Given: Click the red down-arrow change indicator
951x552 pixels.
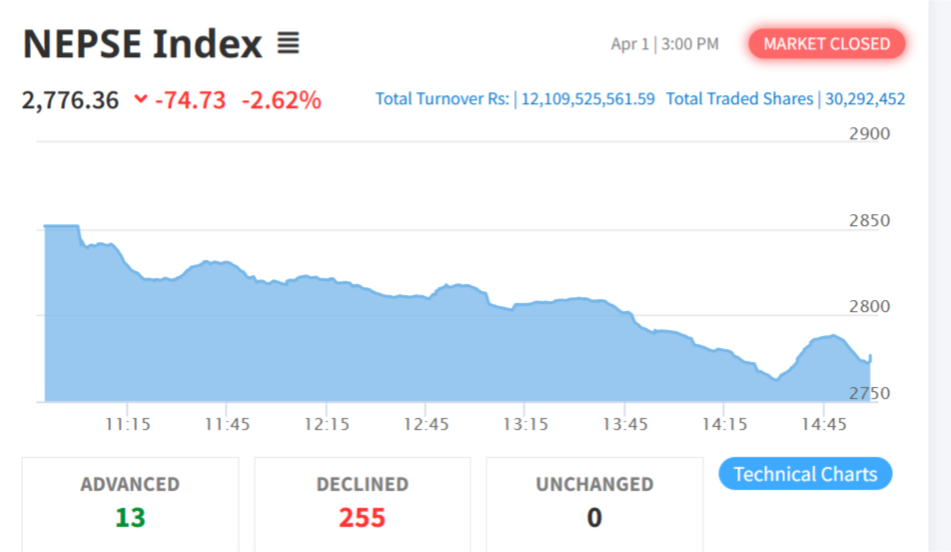Looking at the screenshot, I should pyautogui.click(x=140, y=99).
